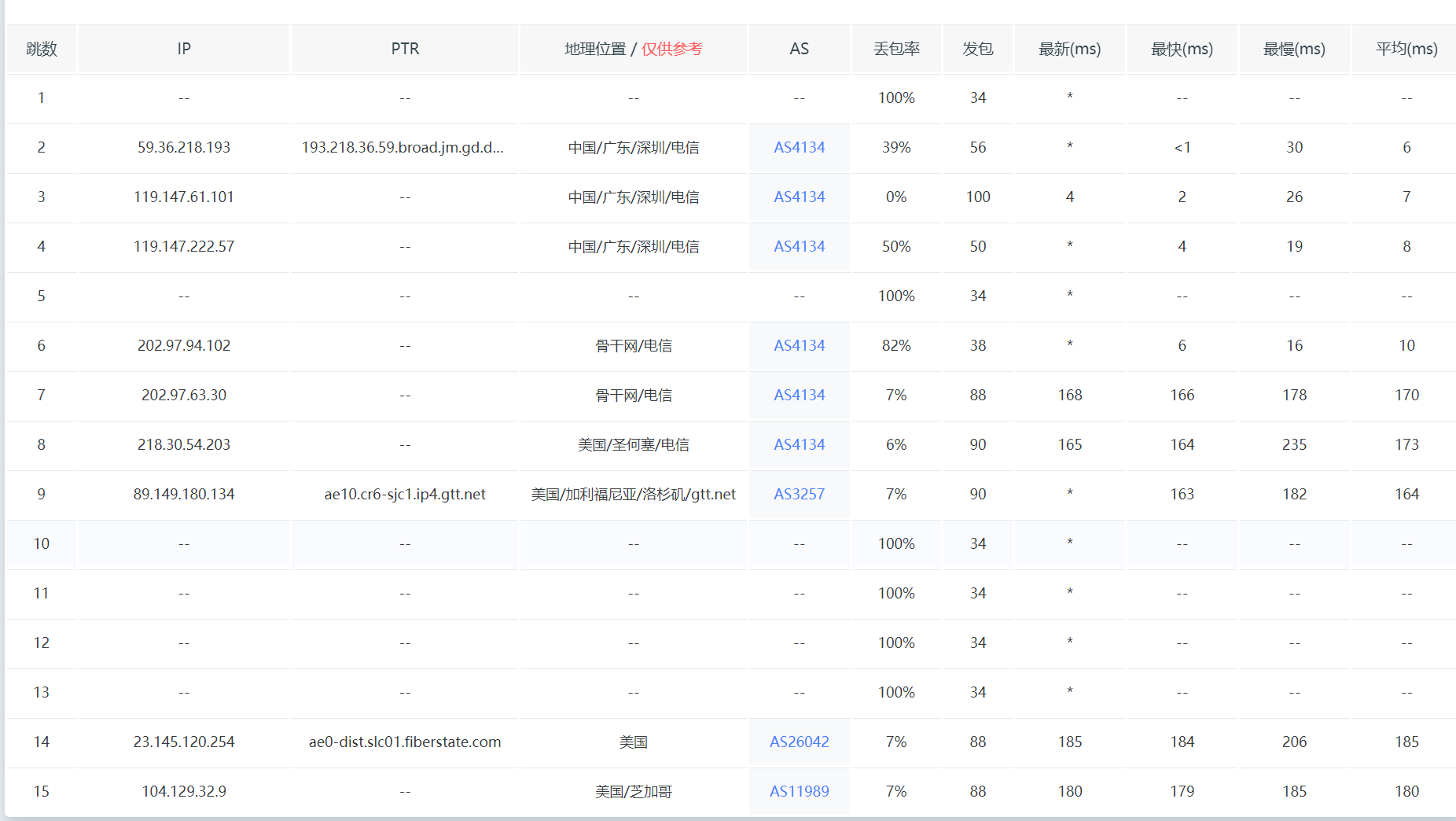Viewport: 1456px width, 821px height.
Task: Select IP address 104.129.32.9
Action: (184, 791)
